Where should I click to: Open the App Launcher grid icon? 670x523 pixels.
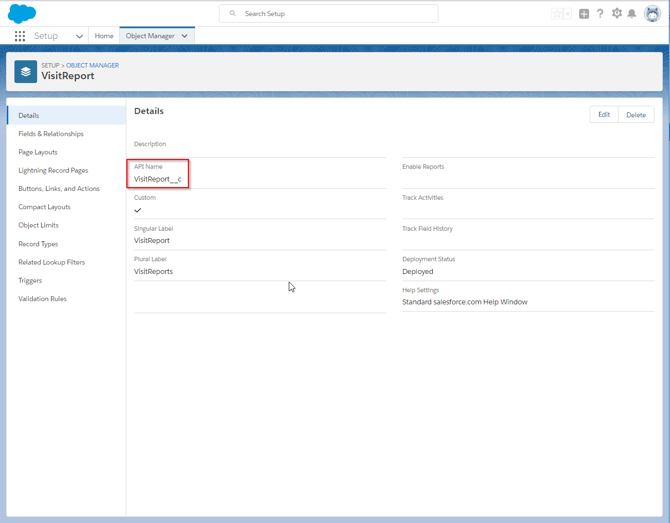pos(20,36)
